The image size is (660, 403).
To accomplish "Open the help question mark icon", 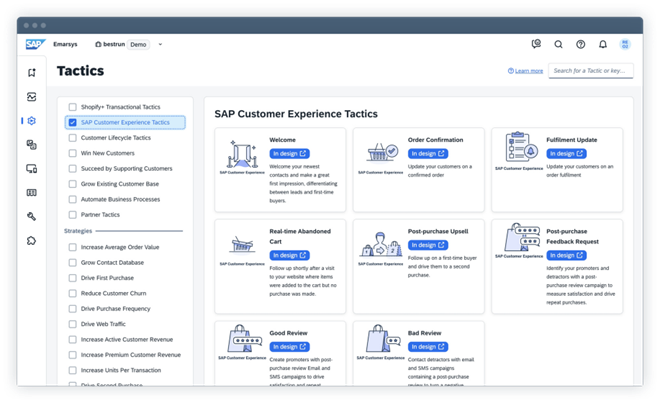I will click(x=580, y=44).
